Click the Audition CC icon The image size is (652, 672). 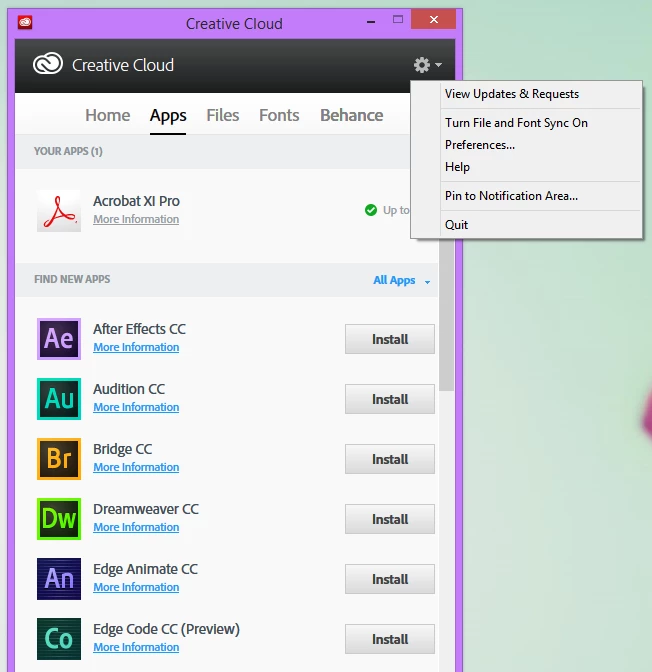click(59, 399)
